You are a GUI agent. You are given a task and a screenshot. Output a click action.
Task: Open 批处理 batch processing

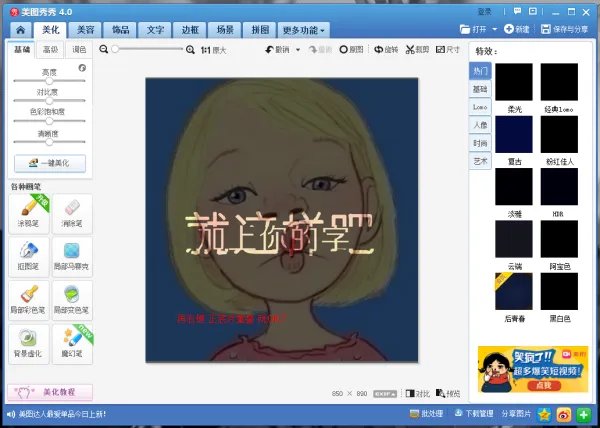(426, 413)
